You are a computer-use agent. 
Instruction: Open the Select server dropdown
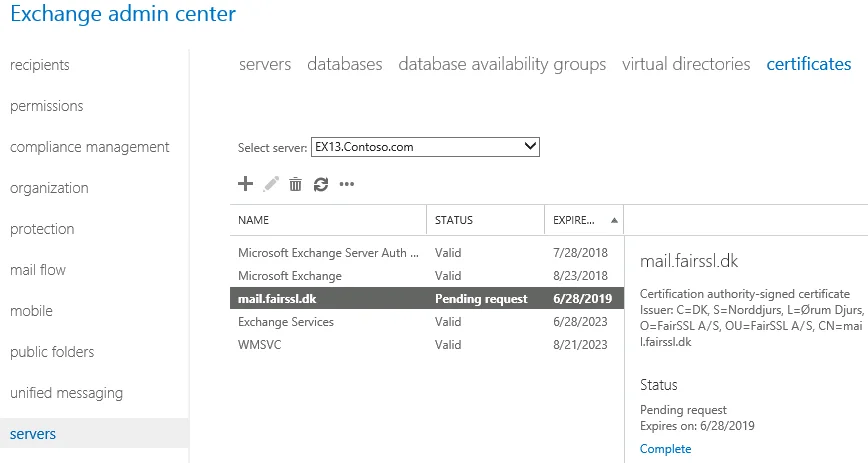(425, 147)
